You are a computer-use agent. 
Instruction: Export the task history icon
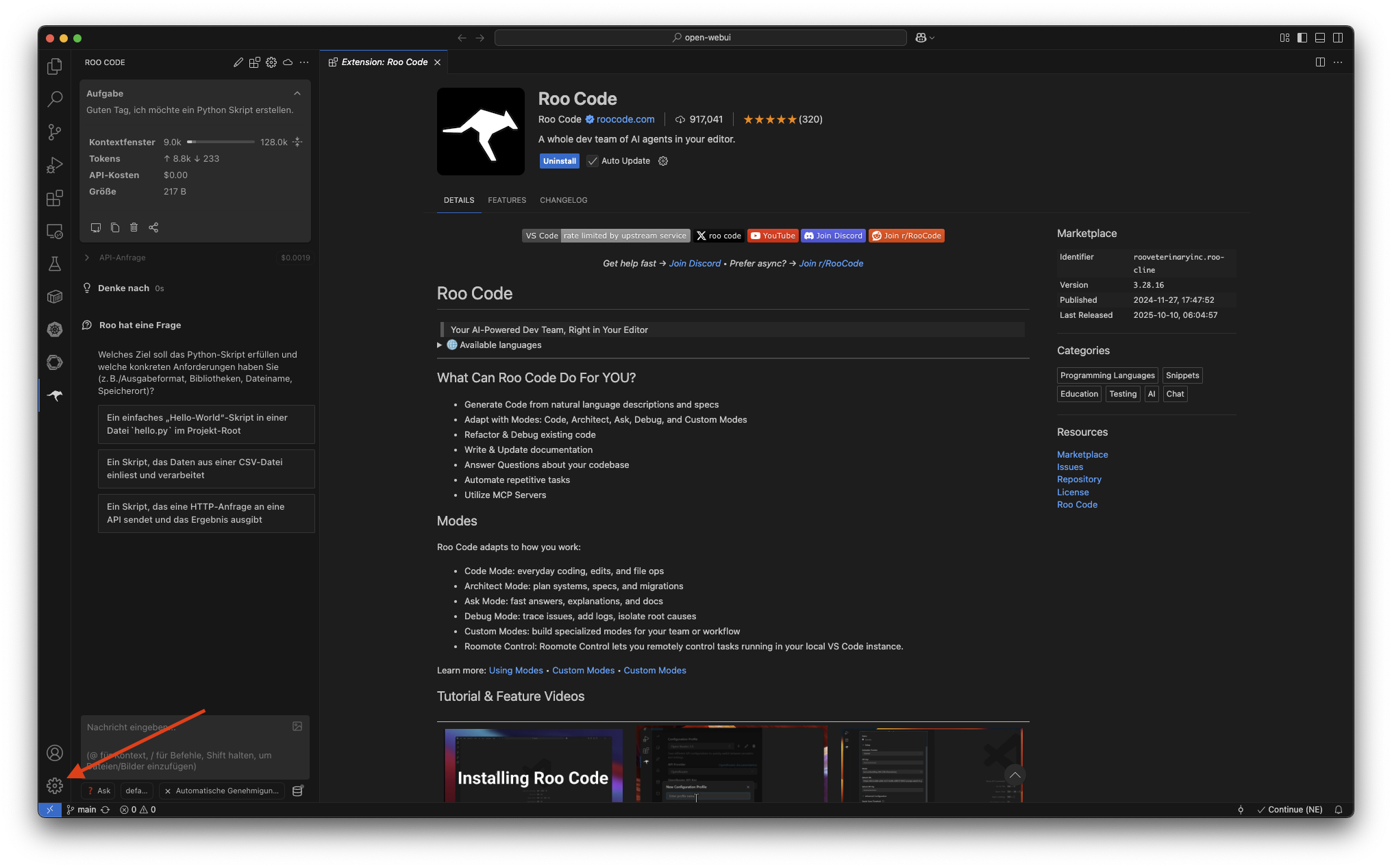(x=96, y=227)
